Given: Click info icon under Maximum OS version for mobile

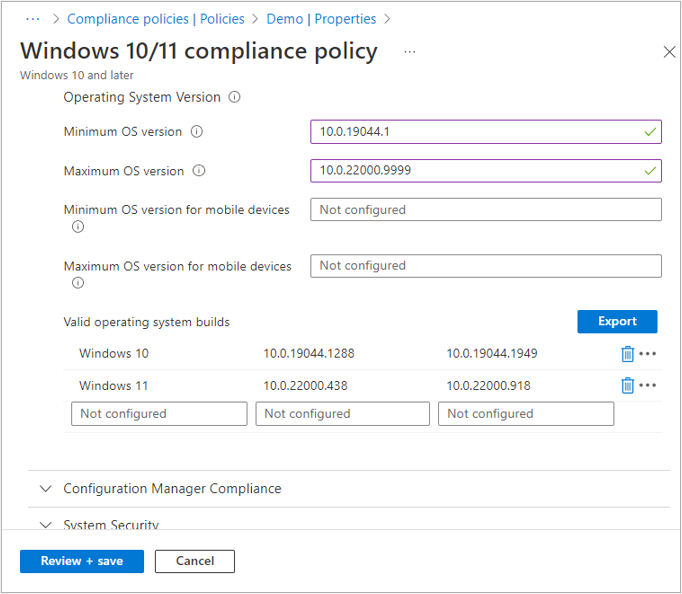Looking at the screenshot, I should point(78,283).
